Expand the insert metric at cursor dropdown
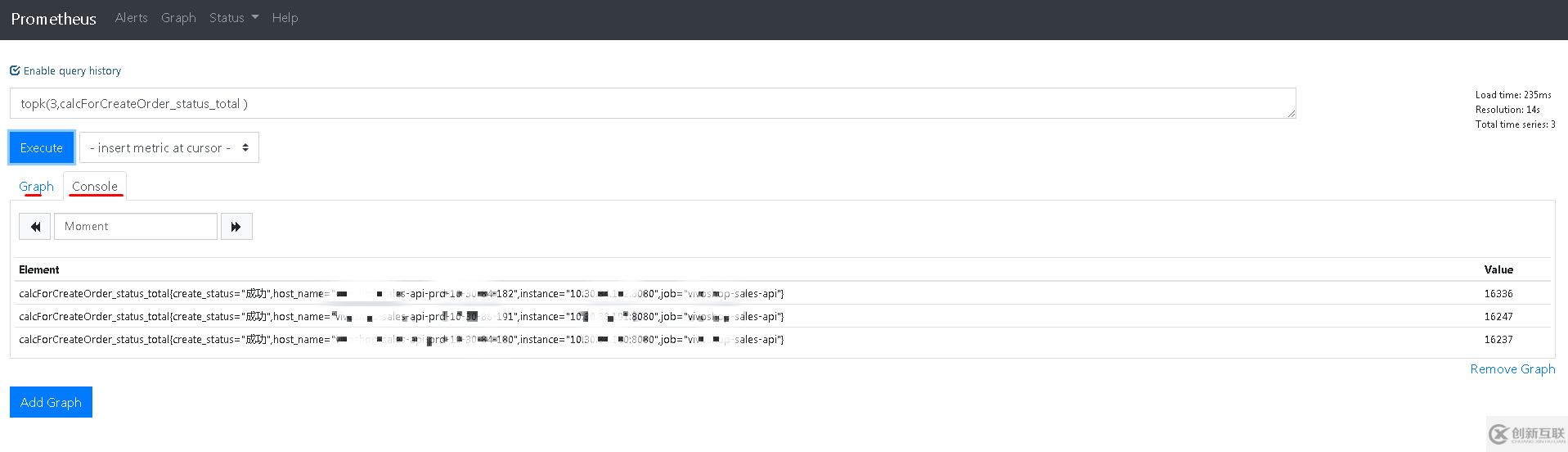The image size is (1568, 452). point(168,148)
